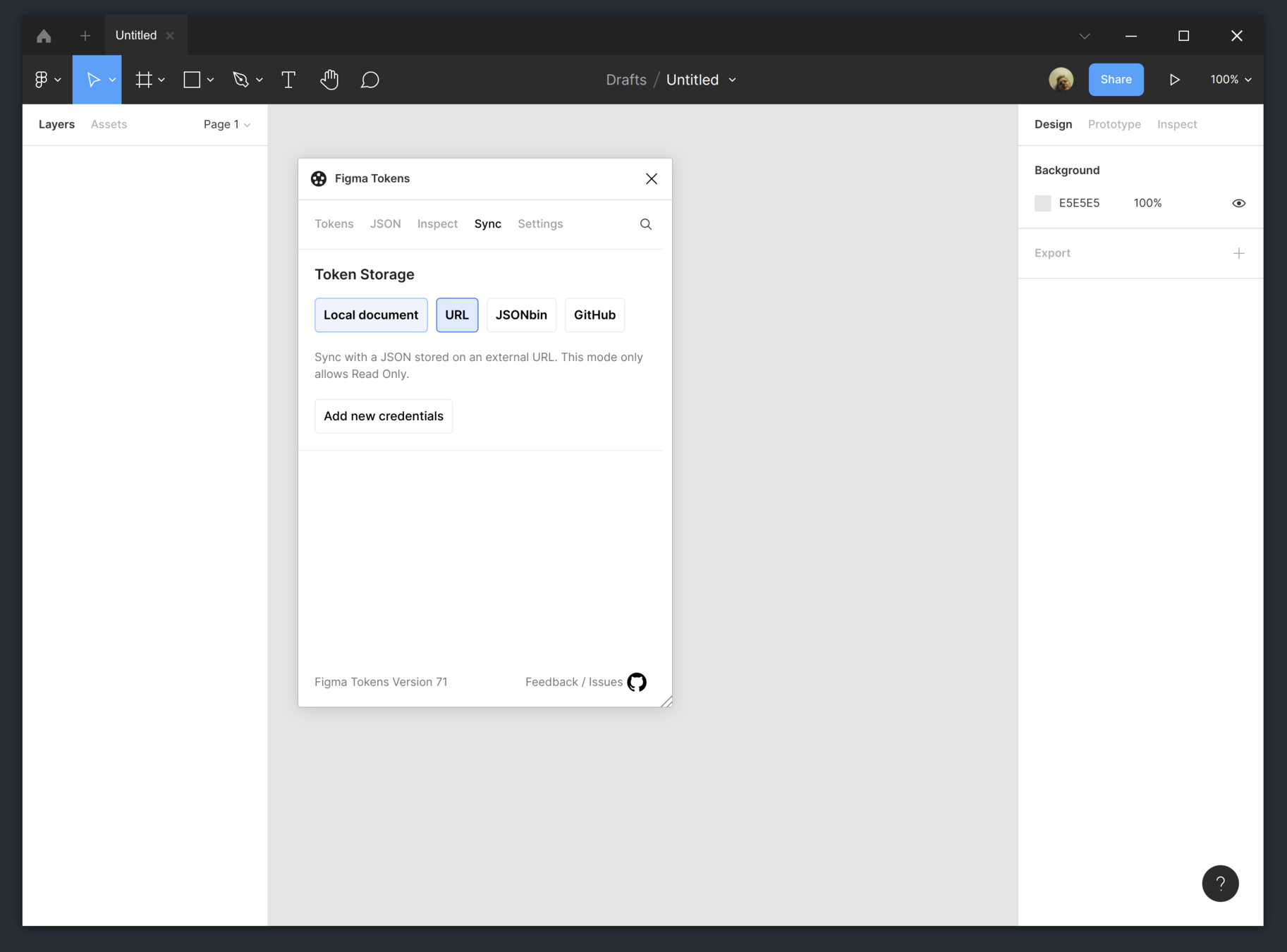Select the Frame tool
The width and height of the screenshot is (1287, 952).
pyautogui.click(x=144, y=80)
